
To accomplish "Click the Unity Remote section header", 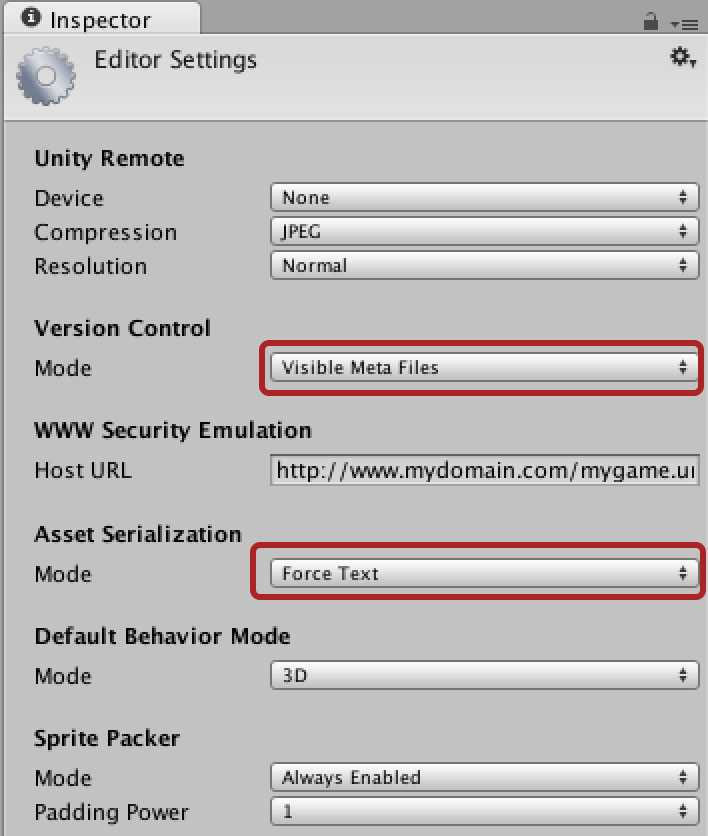I will (x=109, y=158).
